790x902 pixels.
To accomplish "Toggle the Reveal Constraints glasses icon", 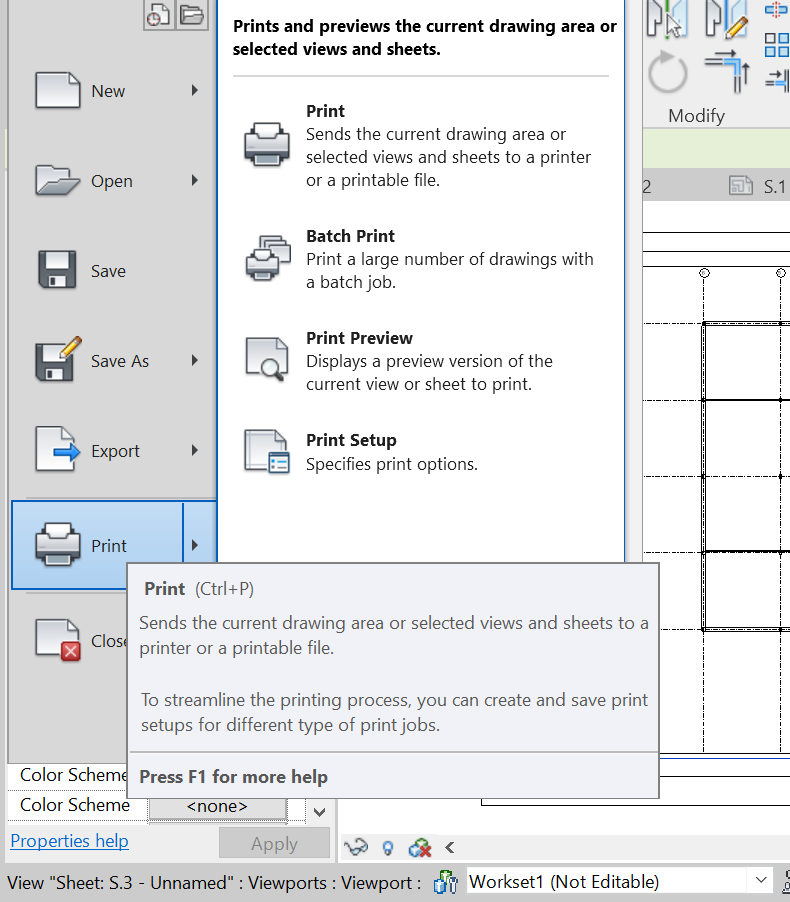I will pos(356,847).
